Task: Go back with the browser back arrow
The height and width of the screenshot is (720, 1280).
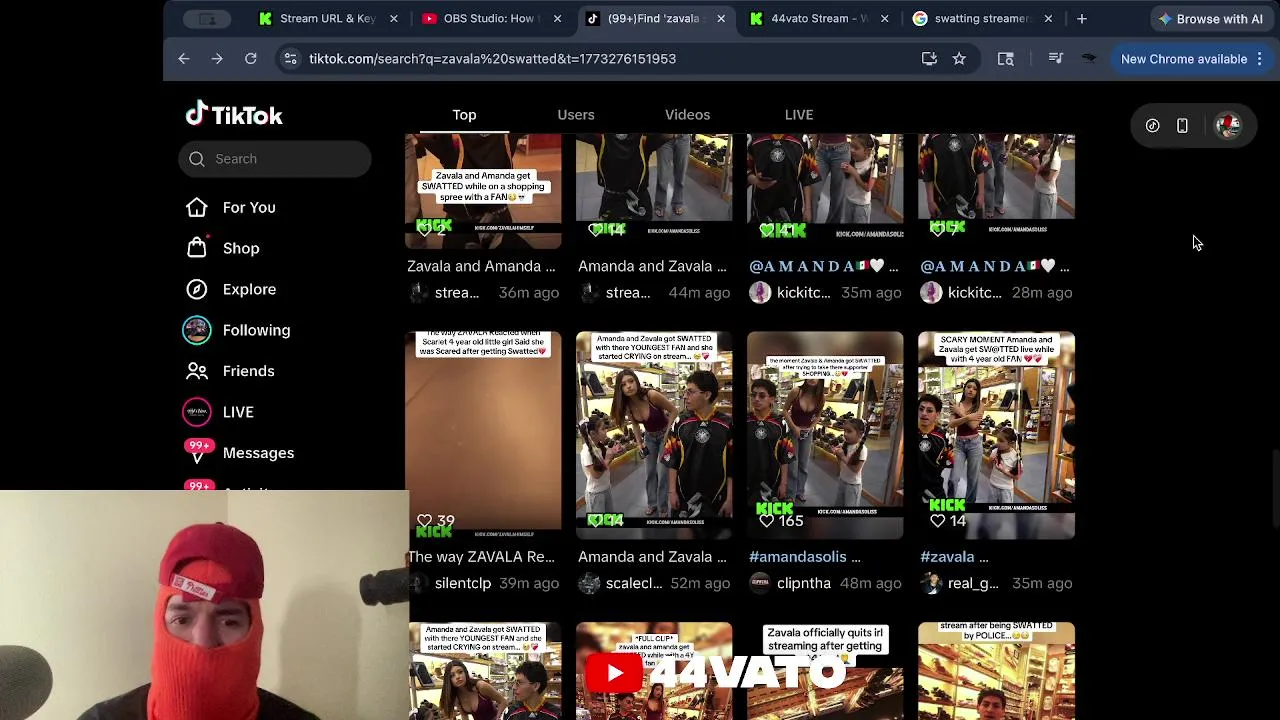Action: 184,59
